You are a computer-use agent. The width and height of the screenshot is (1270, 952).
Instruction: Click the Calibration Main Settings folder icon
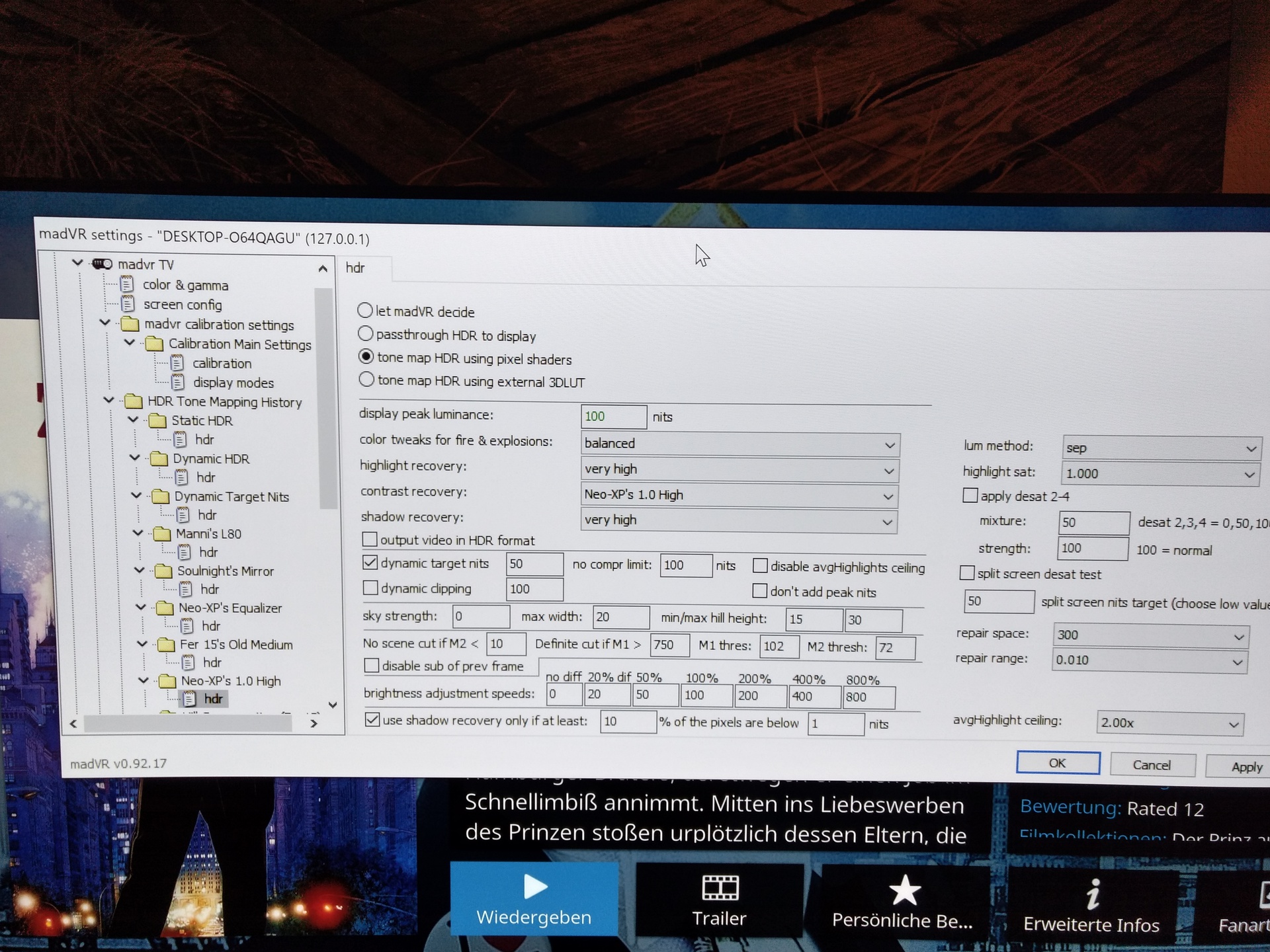tap(154, 344)
